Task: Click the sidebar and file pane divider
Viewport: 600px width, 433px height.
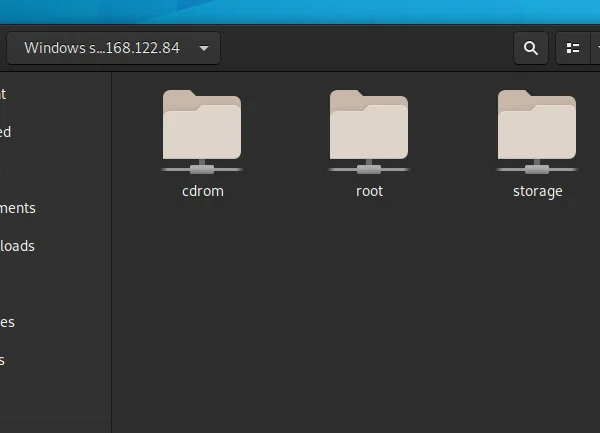Action: pos(111,250)
